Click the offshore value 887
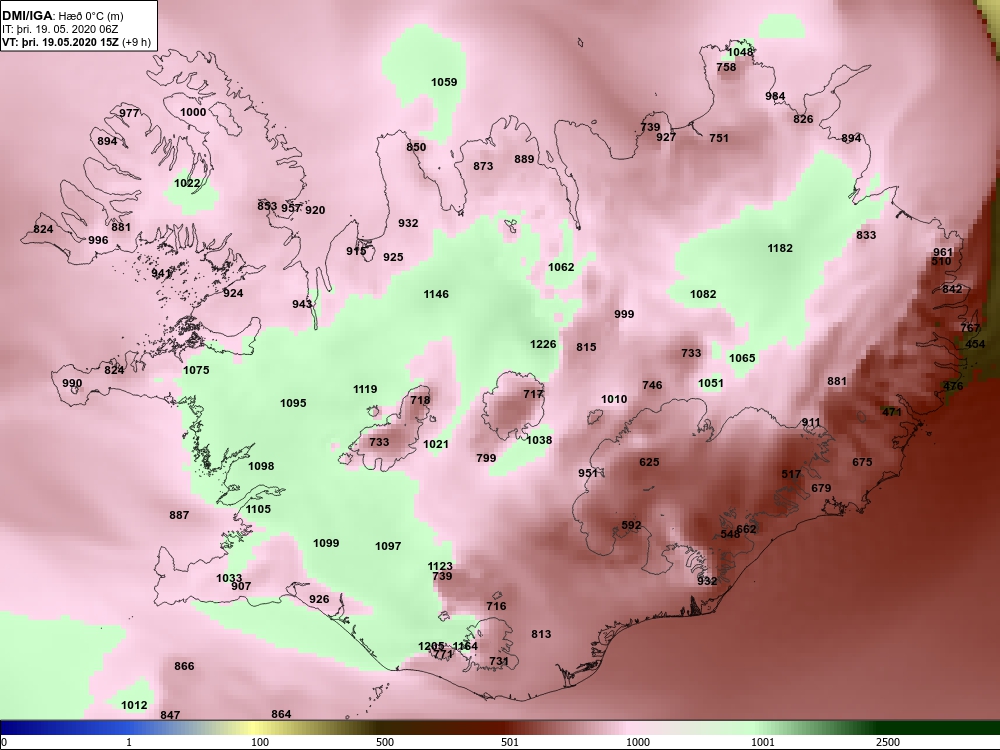This screenshot has width=1000, height=750. (x=179, y=515)
